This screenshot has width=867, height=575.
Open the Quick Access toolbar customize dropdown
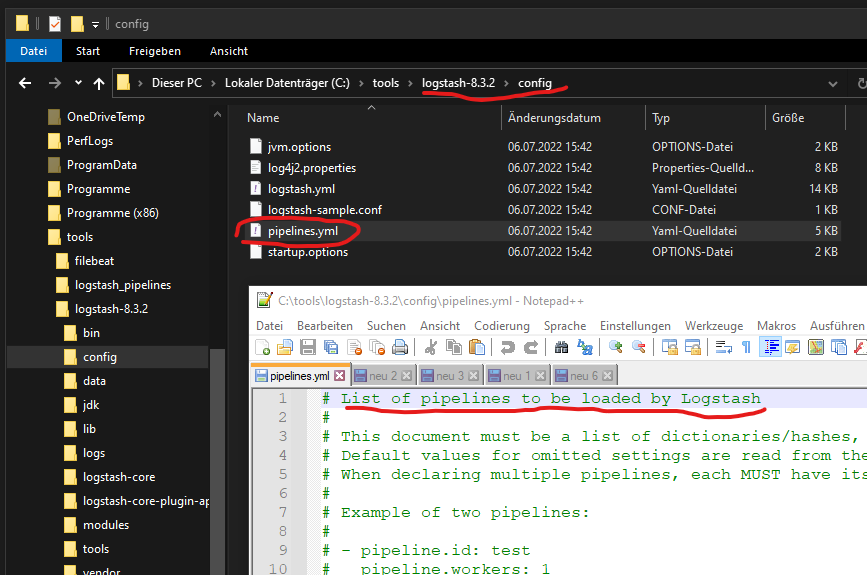tap(95, 24)
